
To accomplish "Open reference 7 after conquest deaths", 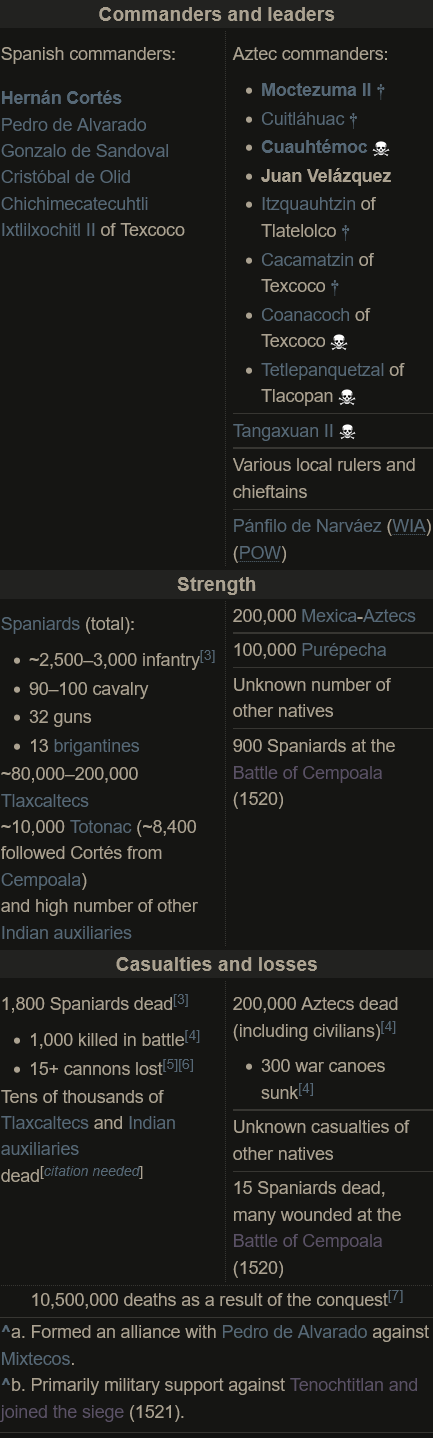I will click(395, 1296).
